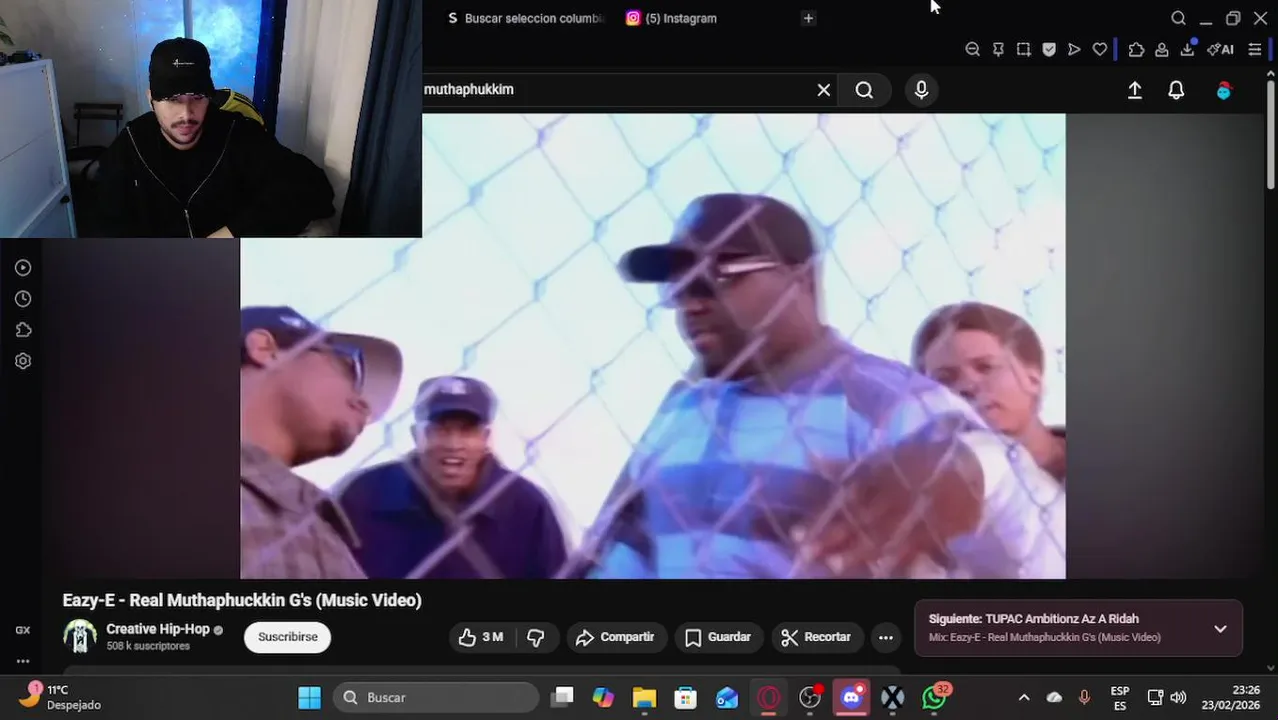Screen dimensions: 1278x720
Task: Open the browser profile account icon
Action: tap(1162, 49)
